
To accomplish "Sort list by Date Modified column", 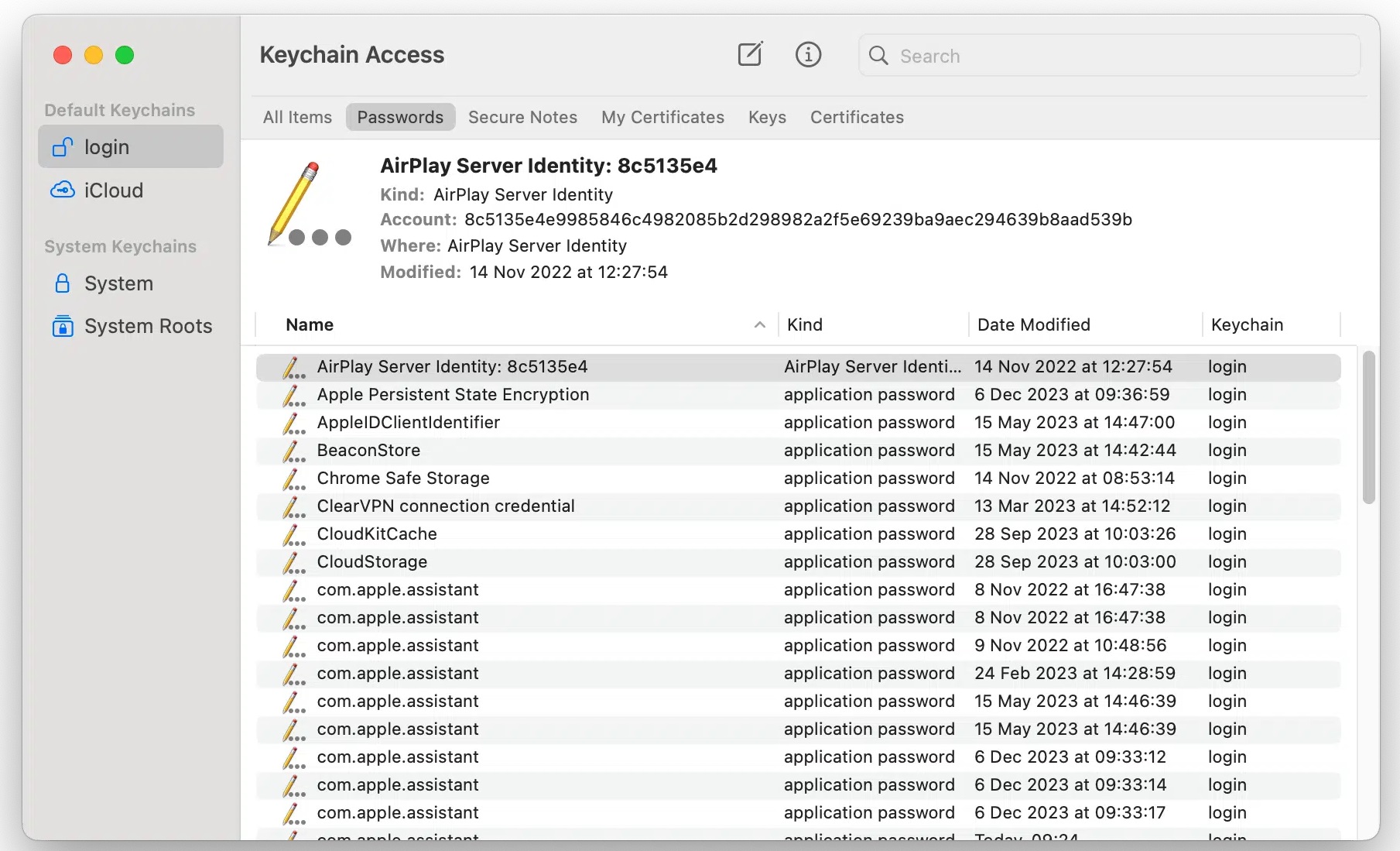I will coord(1033,325).
